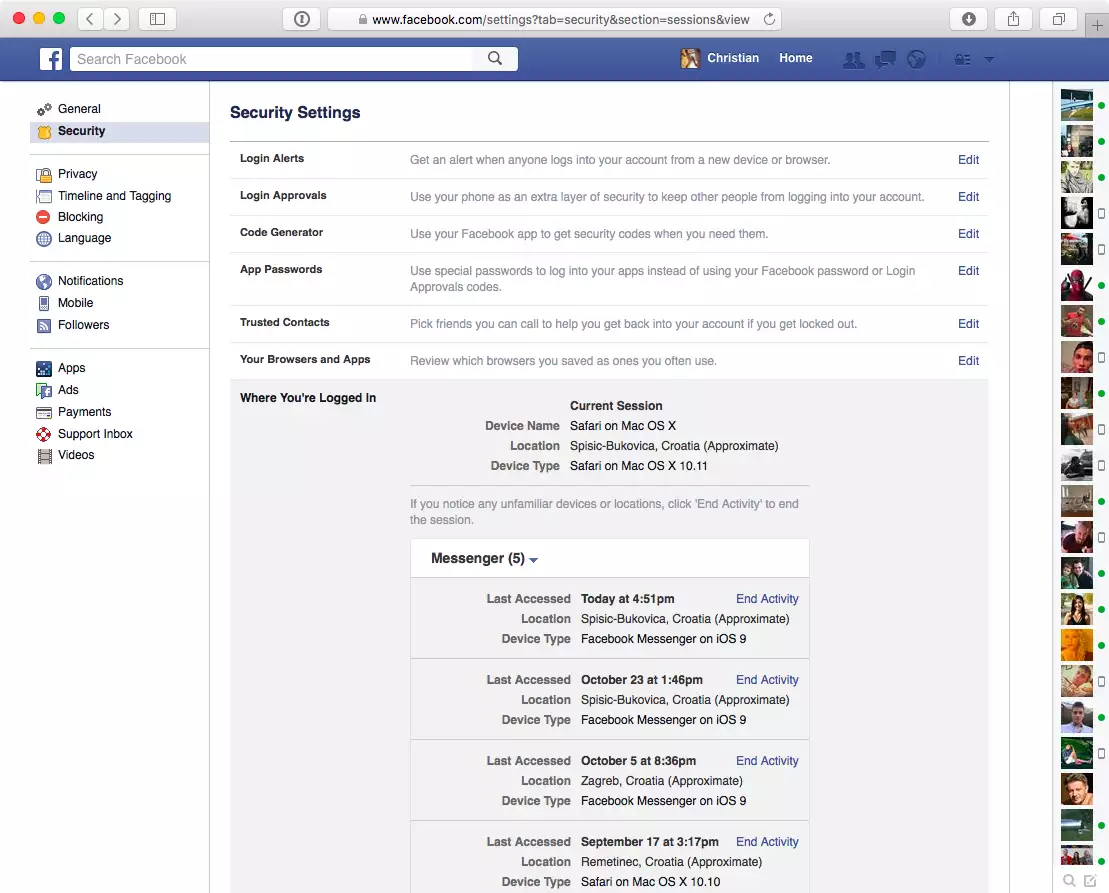Edit Login Alerts setting

(x=968, y=160)
